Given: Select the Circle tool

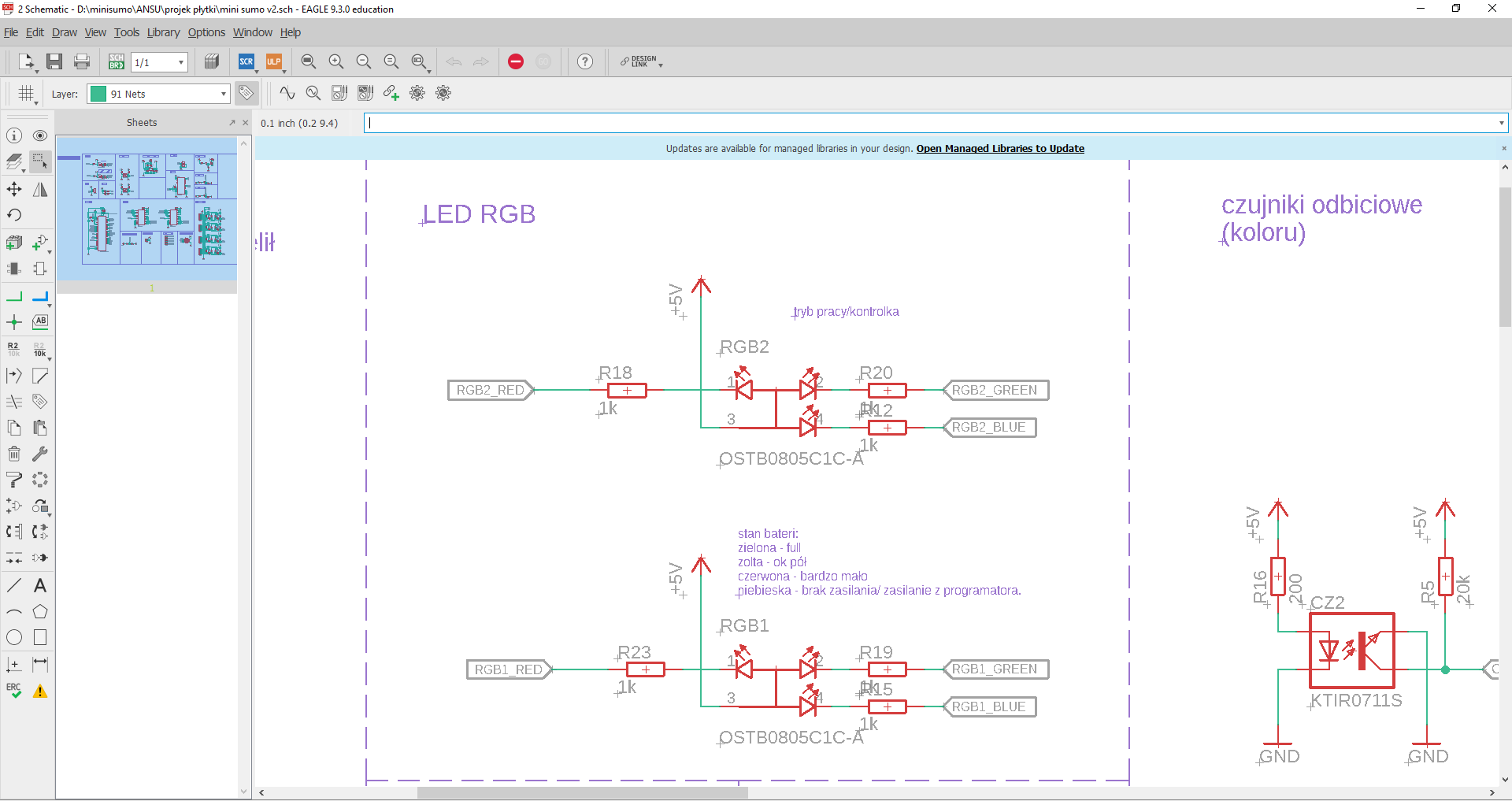Looking at the screenshot, I should [14, 638].
